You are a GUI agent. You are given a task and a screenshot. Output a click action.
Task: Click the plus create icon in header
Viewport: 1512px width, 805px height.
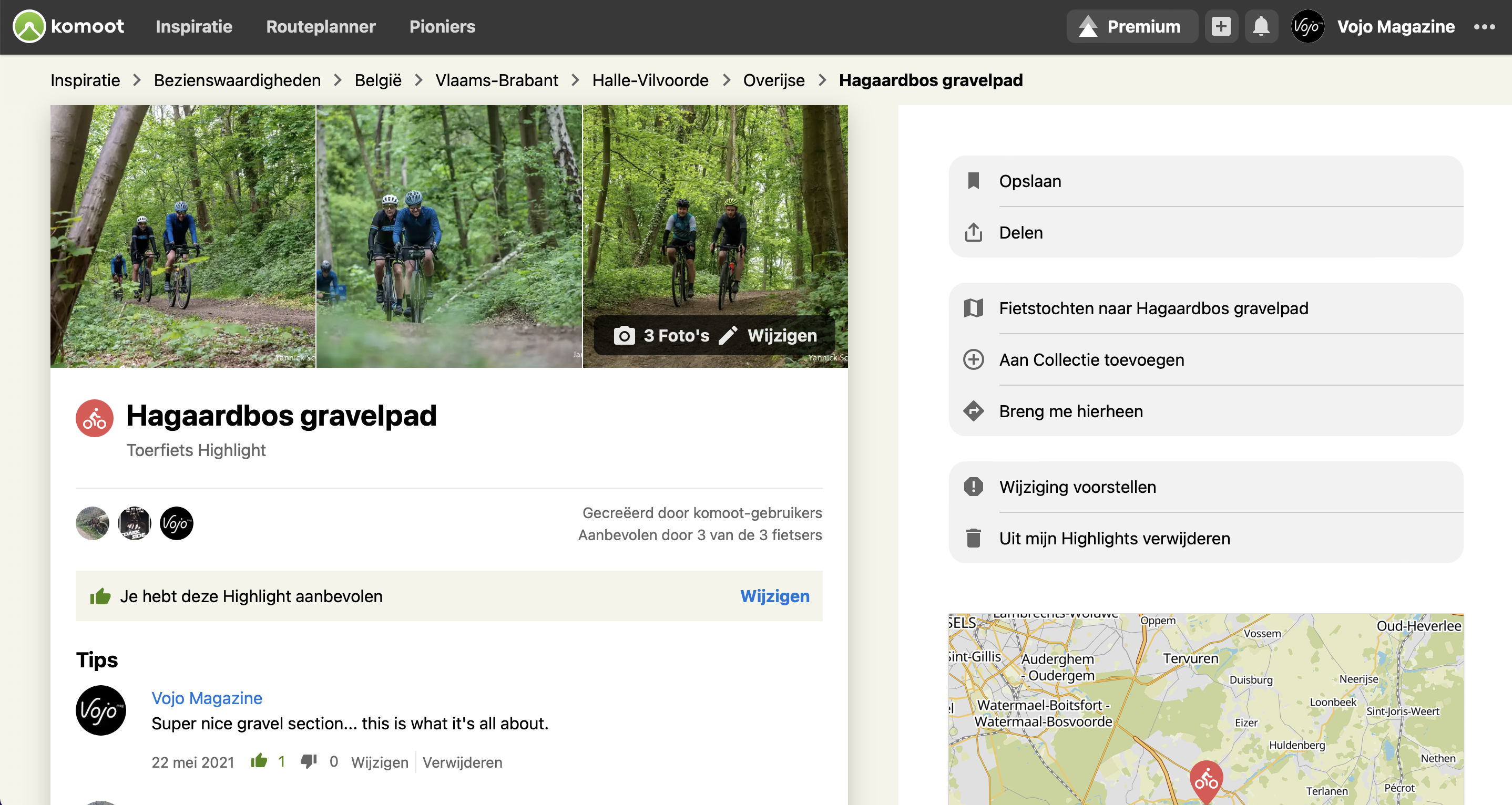1221,26
